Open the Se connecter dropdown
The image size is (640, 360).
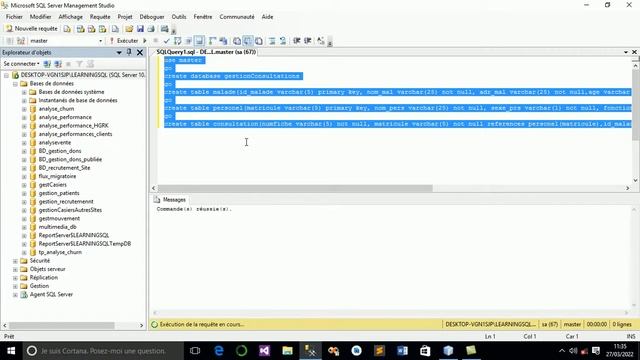click(x=21, y=64)
